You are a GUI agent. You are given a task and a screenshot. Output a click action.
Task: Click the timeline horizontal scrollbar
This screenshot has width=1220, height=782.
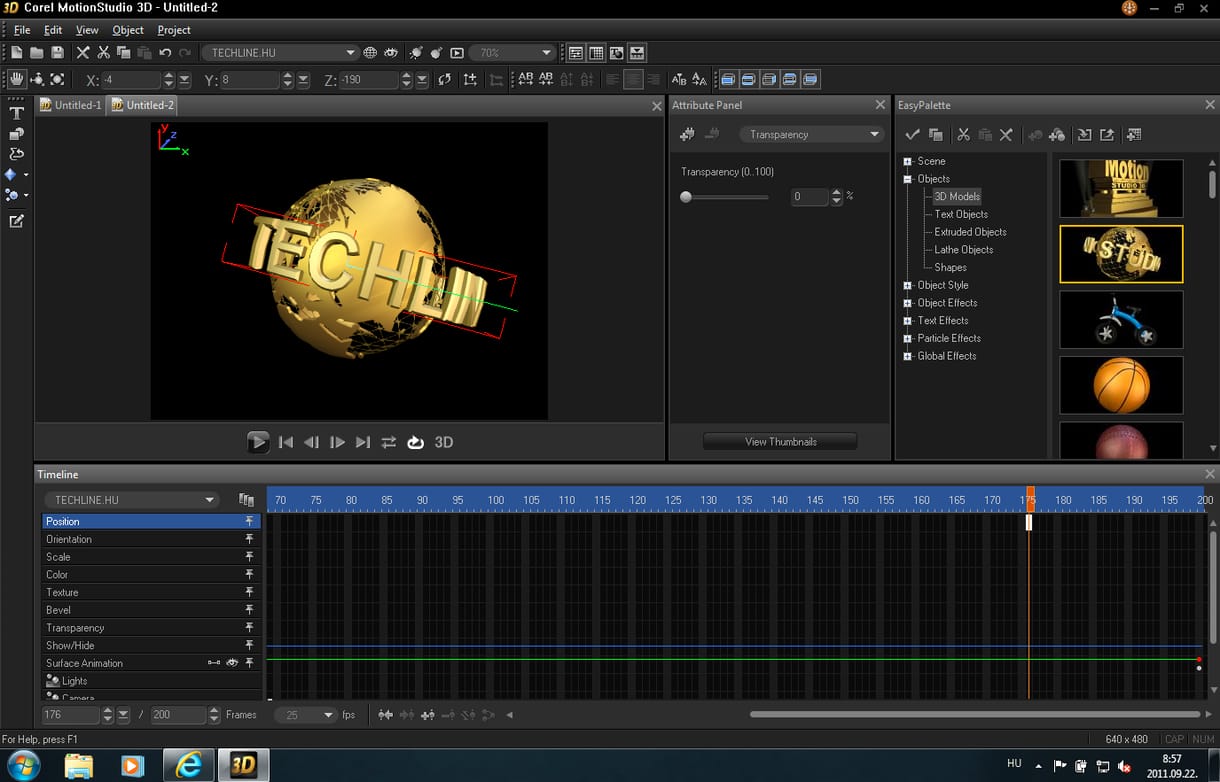click(974, 714)
